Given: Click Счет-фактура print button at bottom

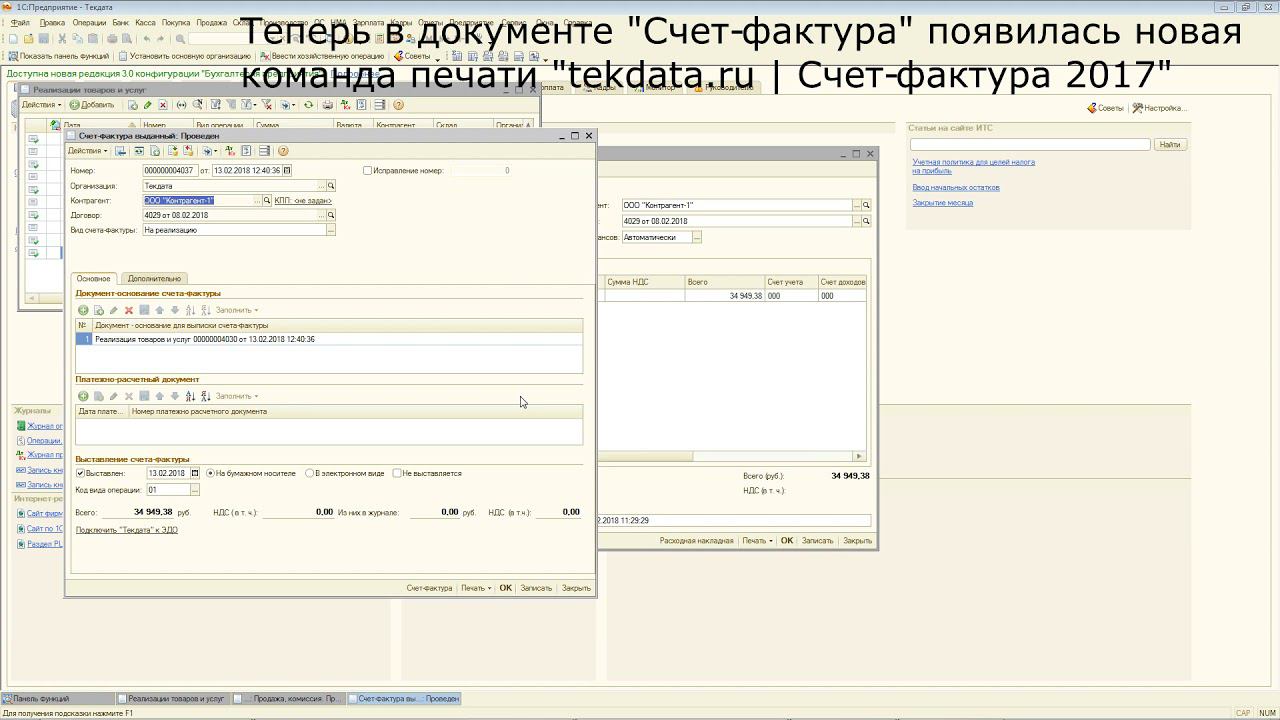Looking at the screenshot, I should 429,588.
